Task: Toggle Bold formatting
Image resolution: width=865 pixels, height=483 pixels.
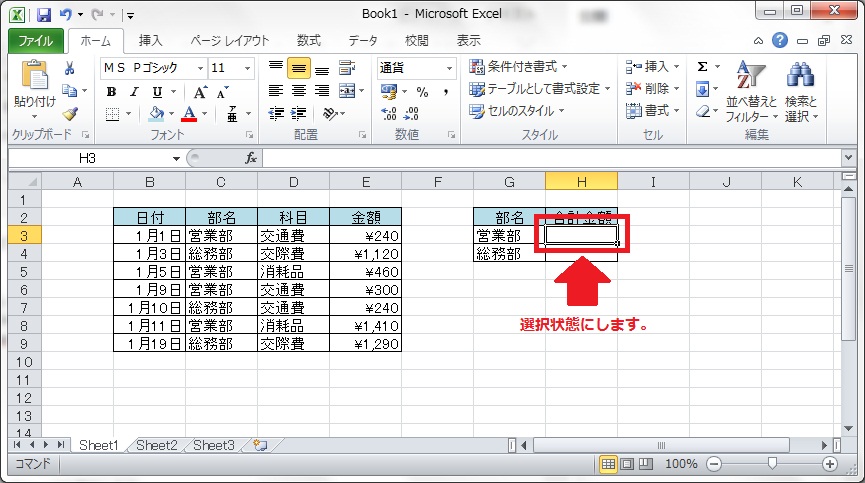Action: [111, 92]
